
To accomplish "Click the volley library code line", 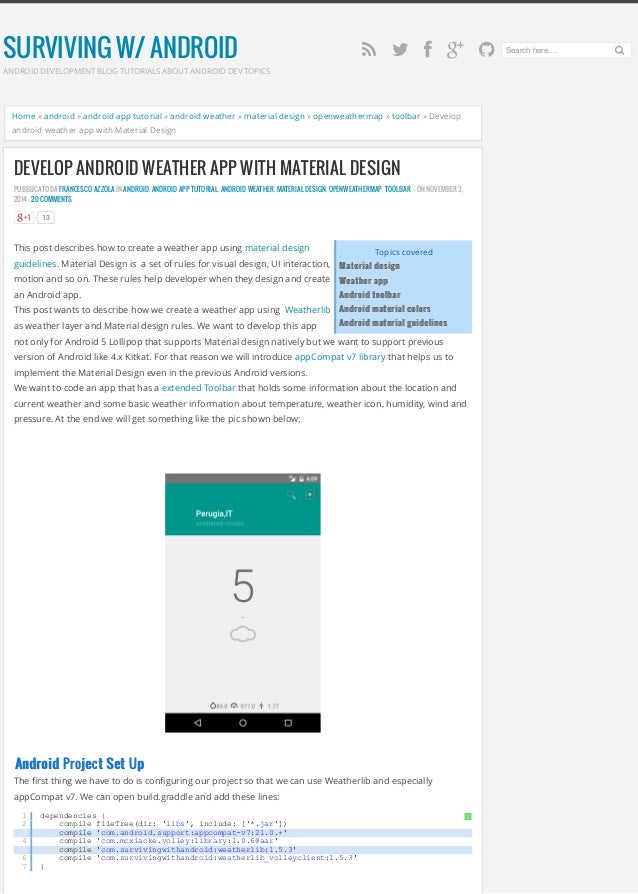I will (168, 841).
